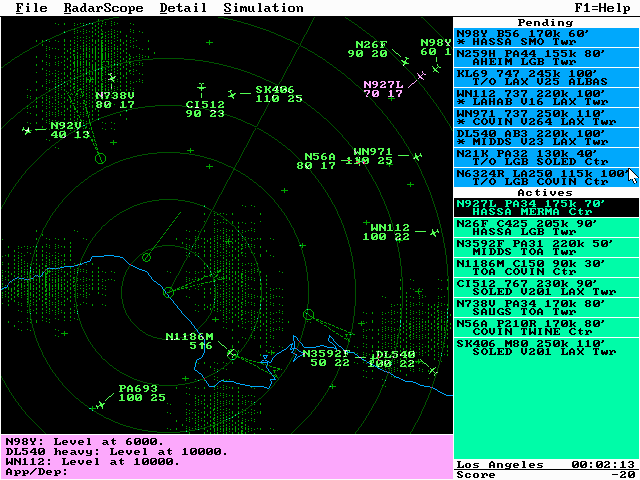640x480 pixels.
Task: Click the CI512 767 active flight strip
Action: point(546,288)
